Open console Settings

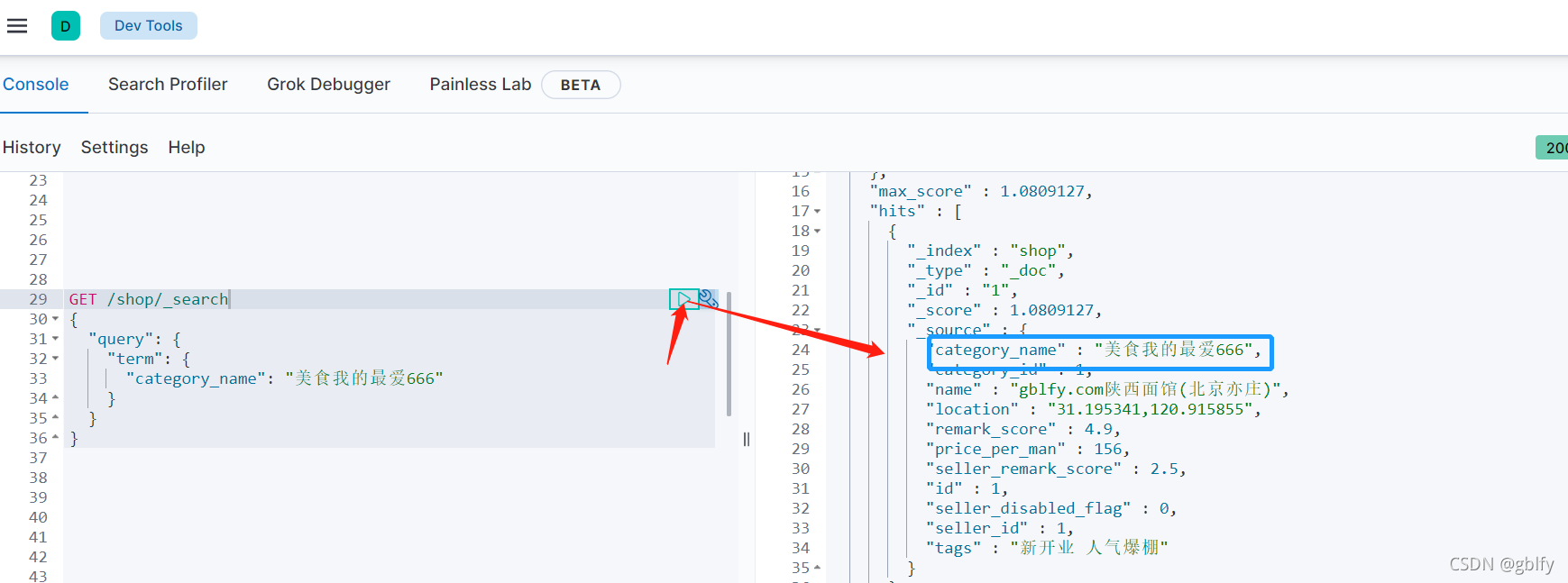(x=115, y=147)
